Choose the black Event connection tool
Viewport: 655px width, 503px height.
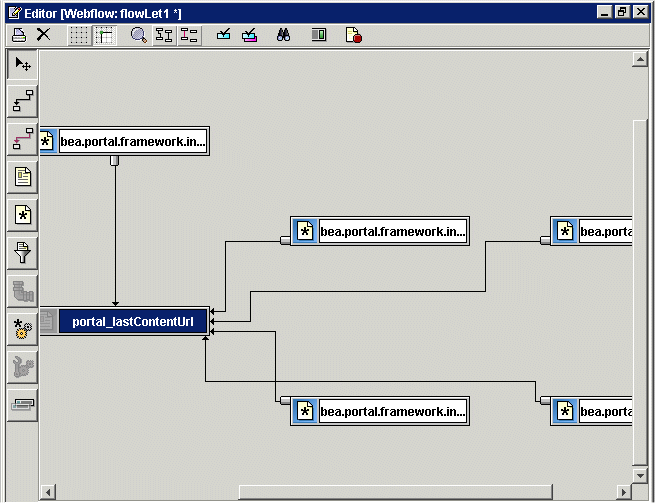[x=23, y=102]
